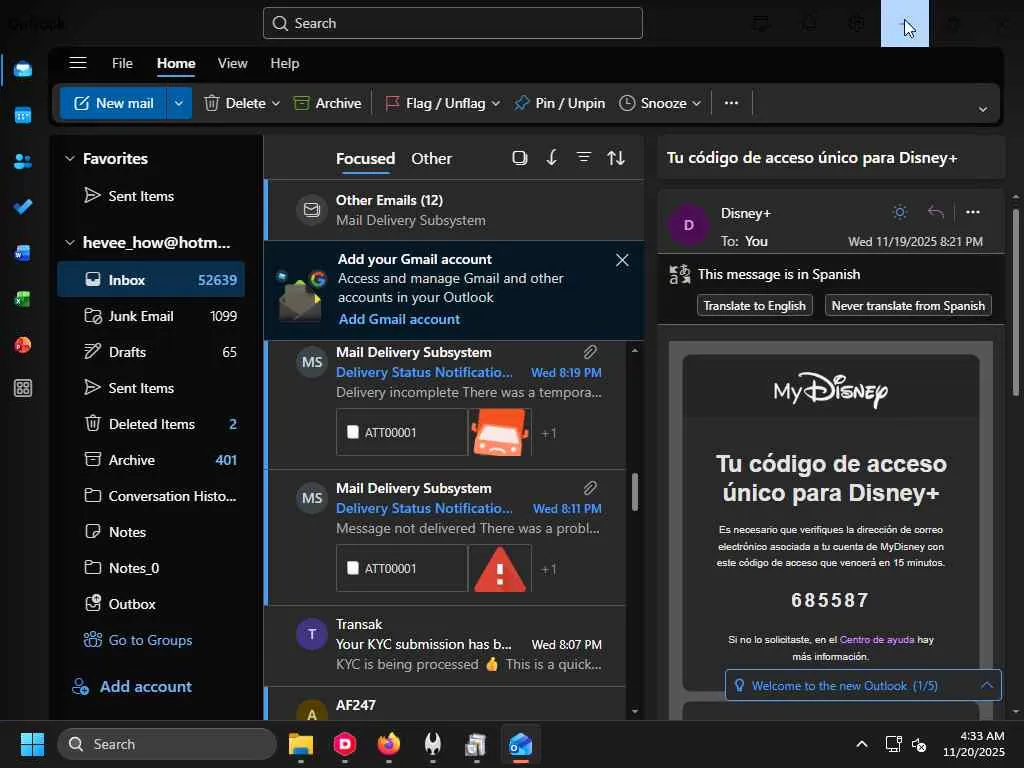Open the Outbox folder
This screenshot has height=768, width=1024.
tap(151, 604)
